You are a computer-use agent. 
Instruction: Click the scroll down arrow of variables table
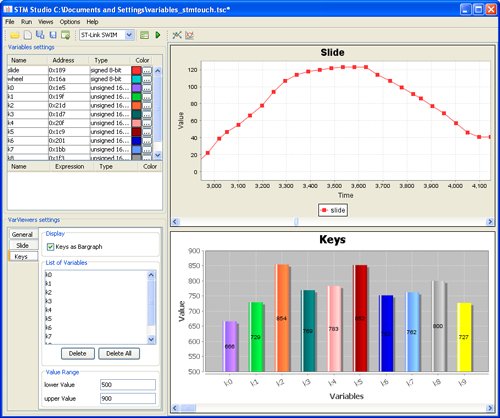[158, 155]
